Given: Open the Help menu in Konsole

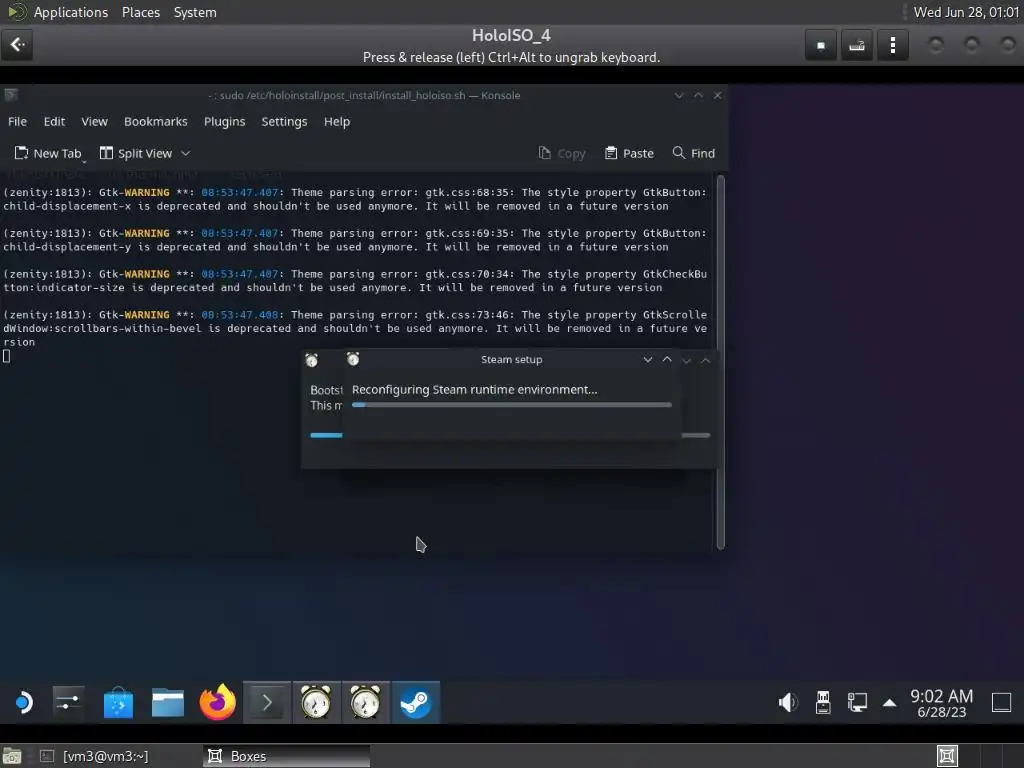Looking at the screenshot, I should (337, 121).
